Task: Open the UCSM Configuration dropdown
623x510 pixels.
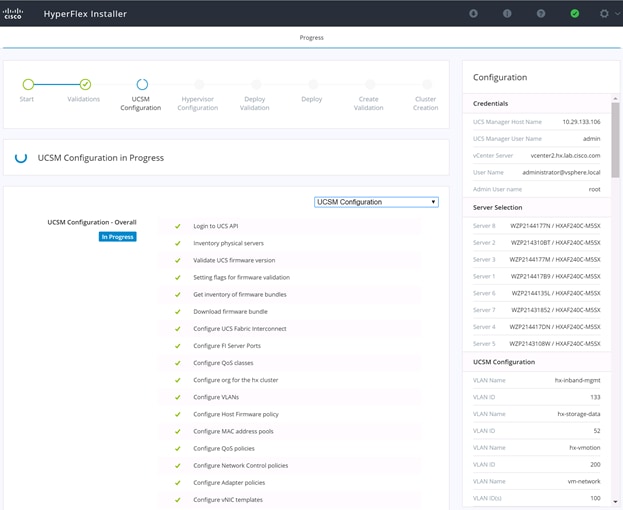Action: [x=376, y=202]
